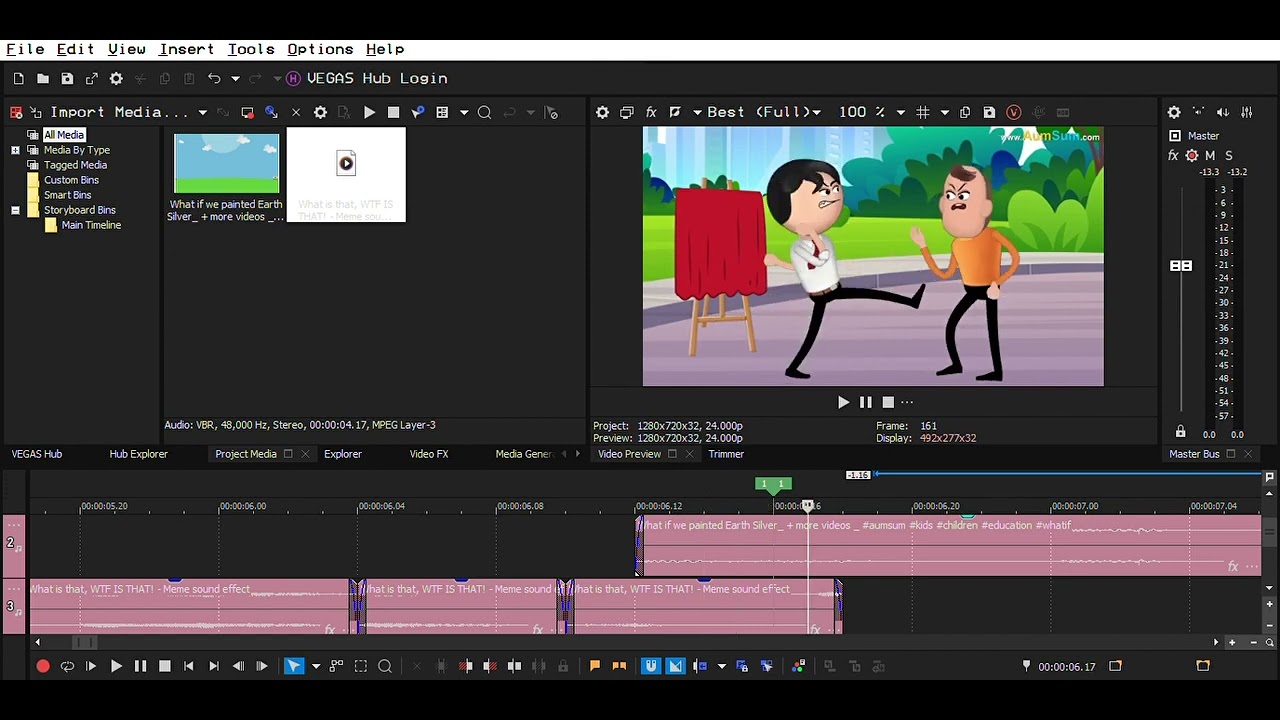Open Video Preview FX settings

(651, 113)
